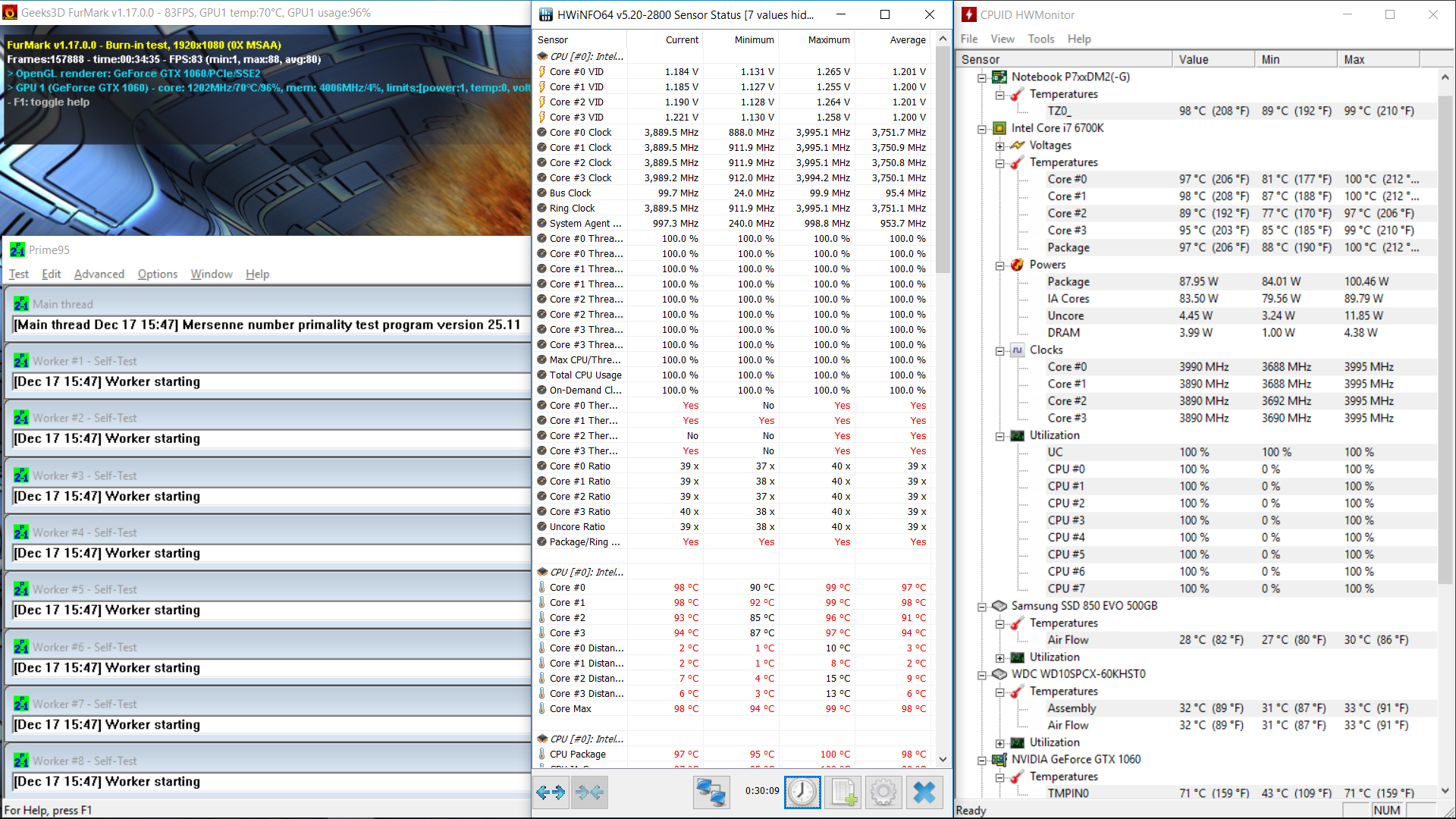
Task: Open the Prime95 Window menu
Action: pyautogui.click(x=212, y=274)
